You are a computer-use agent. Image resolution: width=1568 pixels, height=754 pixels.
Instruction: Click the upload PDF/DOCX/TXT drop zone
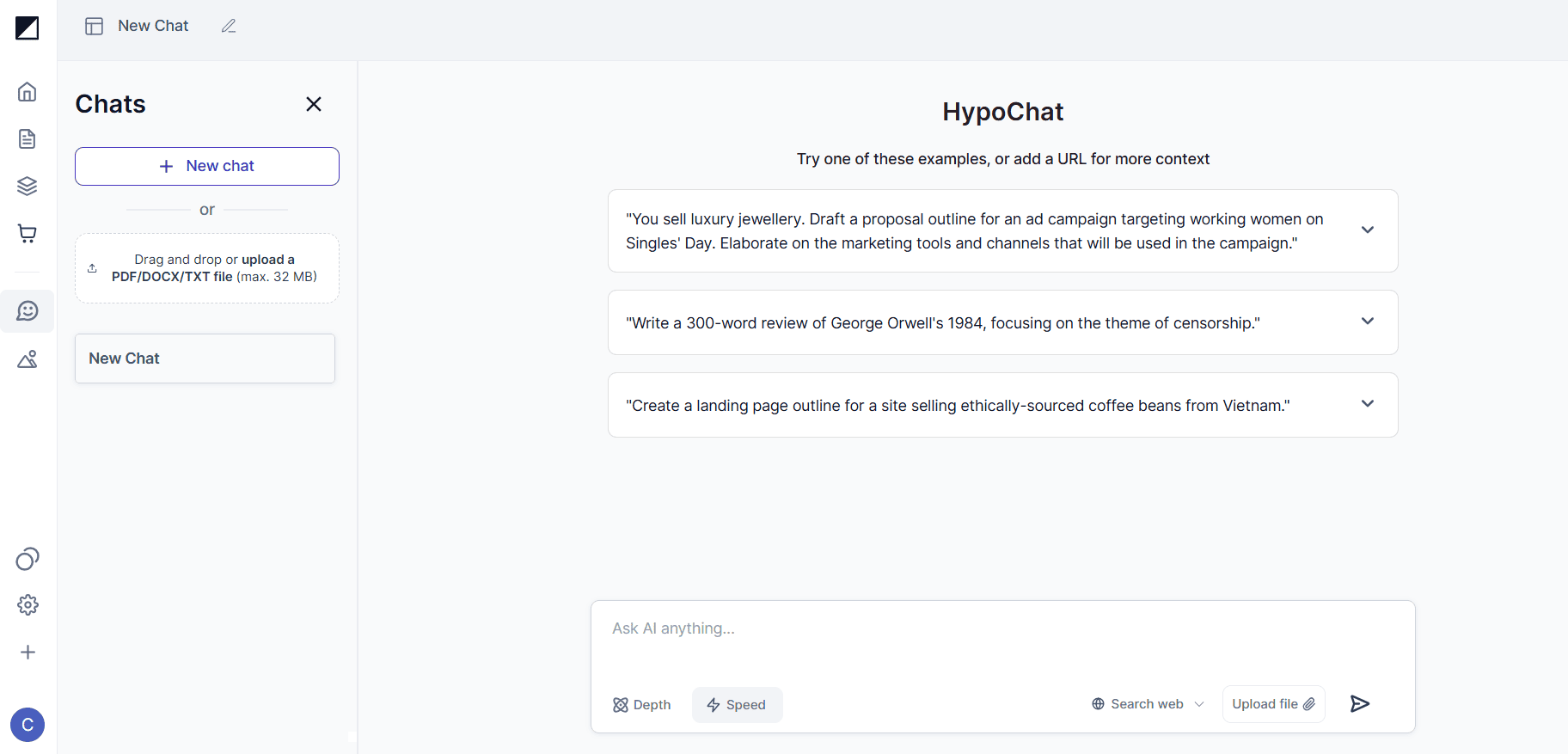click(x=207, y=268)
